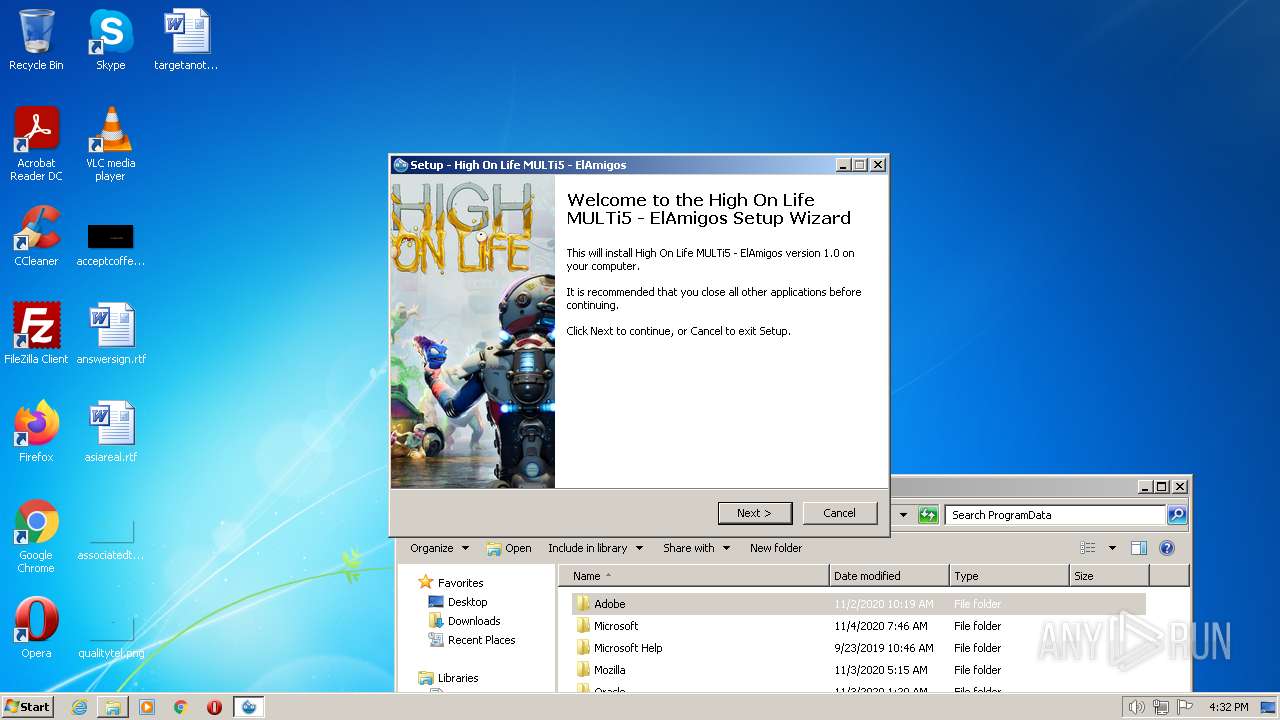Create a New folder in Explorer
This screenshot has width=1280, height=720.
click(x=776, y=548)
